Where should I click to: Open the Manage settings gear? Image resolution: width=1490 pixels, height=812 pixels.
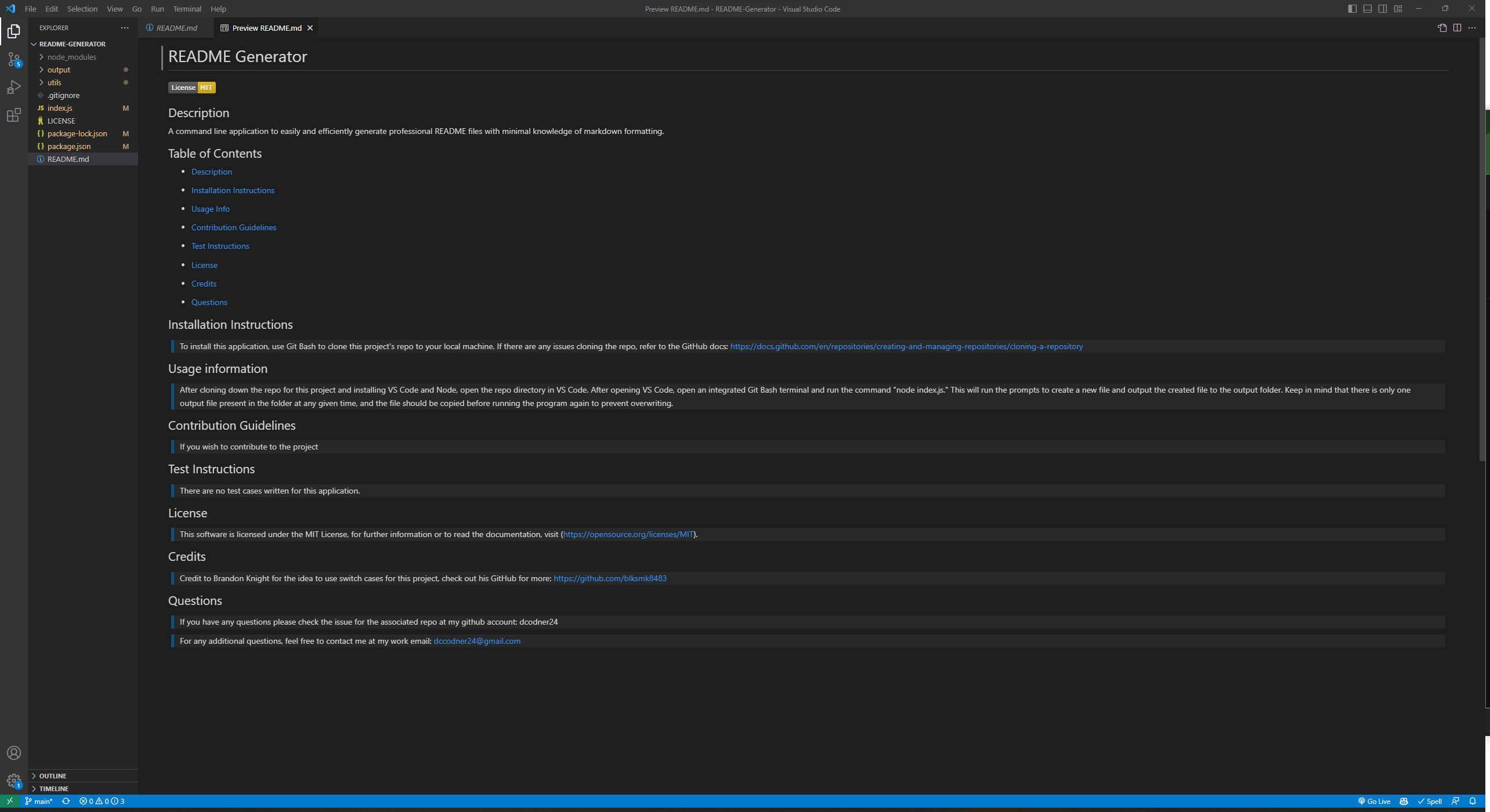14,780
